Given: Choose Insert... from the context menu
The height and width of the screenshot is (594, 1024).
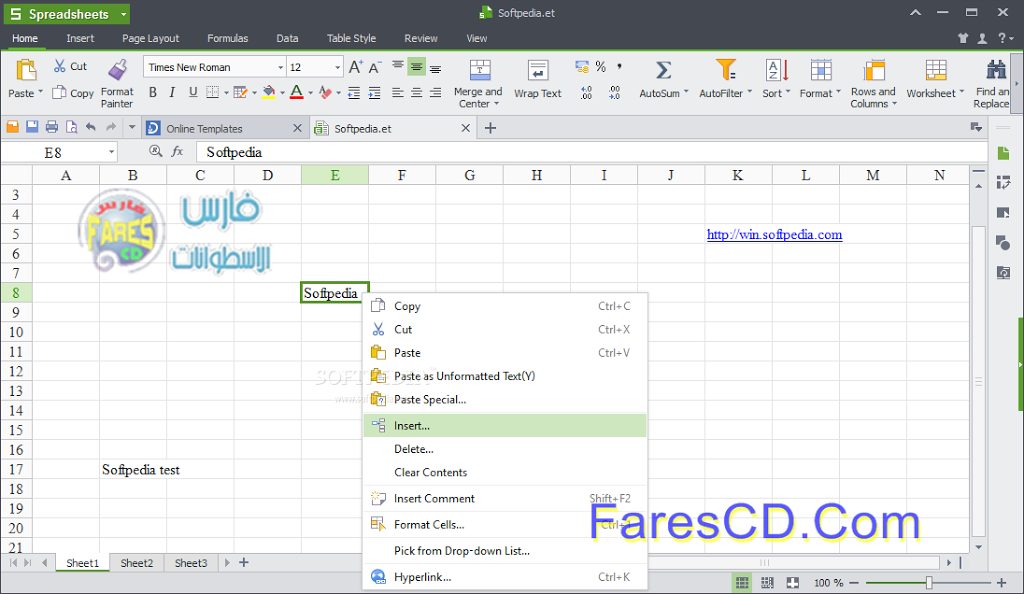Looking at the screenshot, I should point(505,426).
